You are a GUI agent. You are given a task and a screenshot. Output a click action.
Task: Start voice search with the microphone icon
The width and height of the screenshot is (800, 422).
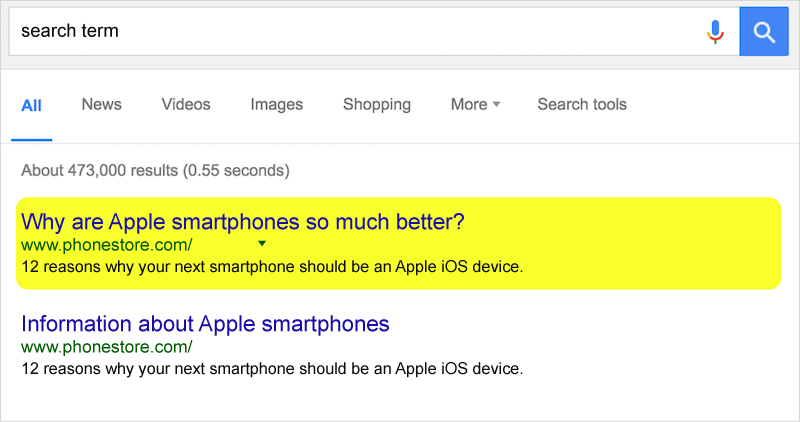coord(715,32)
